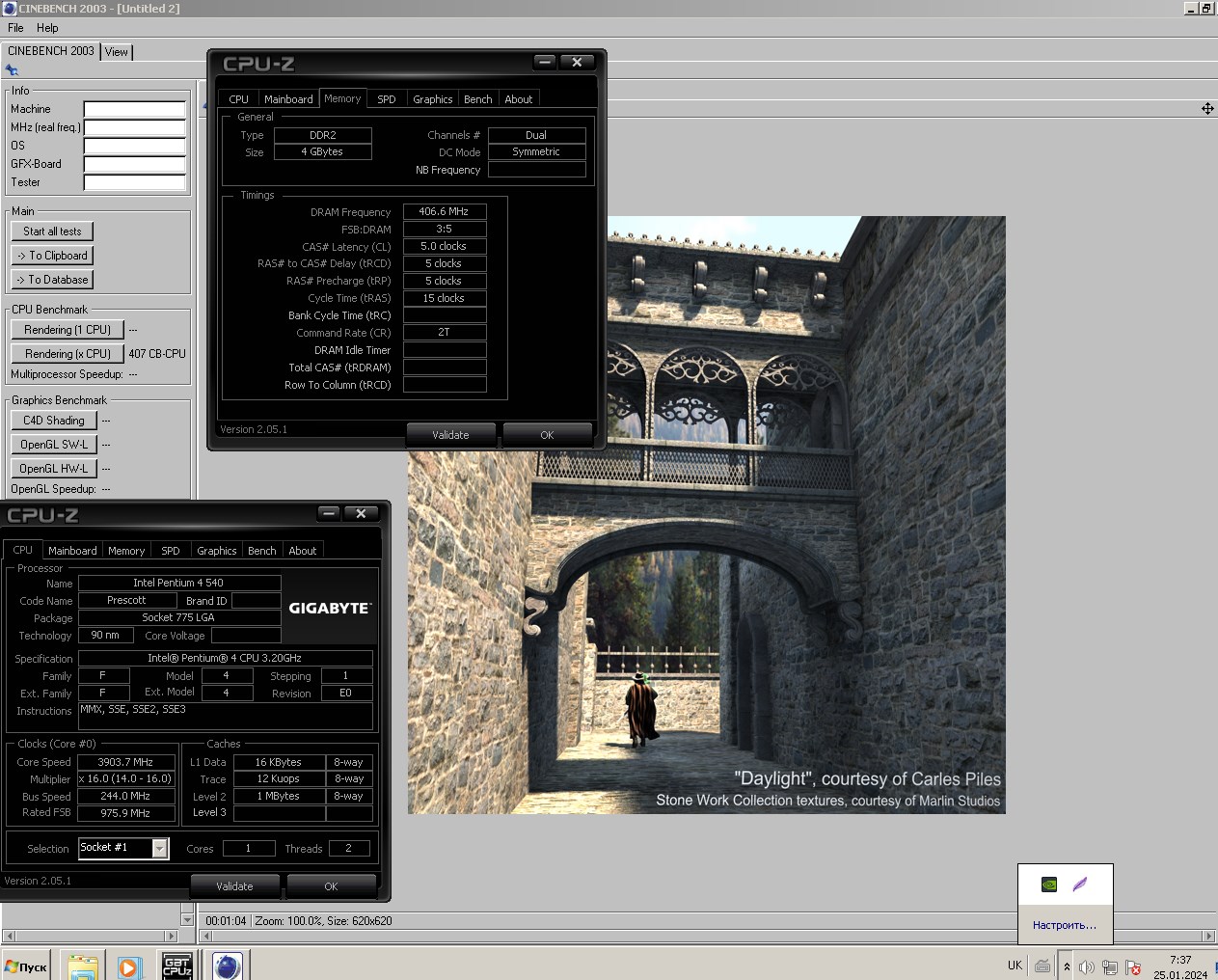
Task: Open the Windows Explorer folder taskbar icon
Action: point(83,966)
